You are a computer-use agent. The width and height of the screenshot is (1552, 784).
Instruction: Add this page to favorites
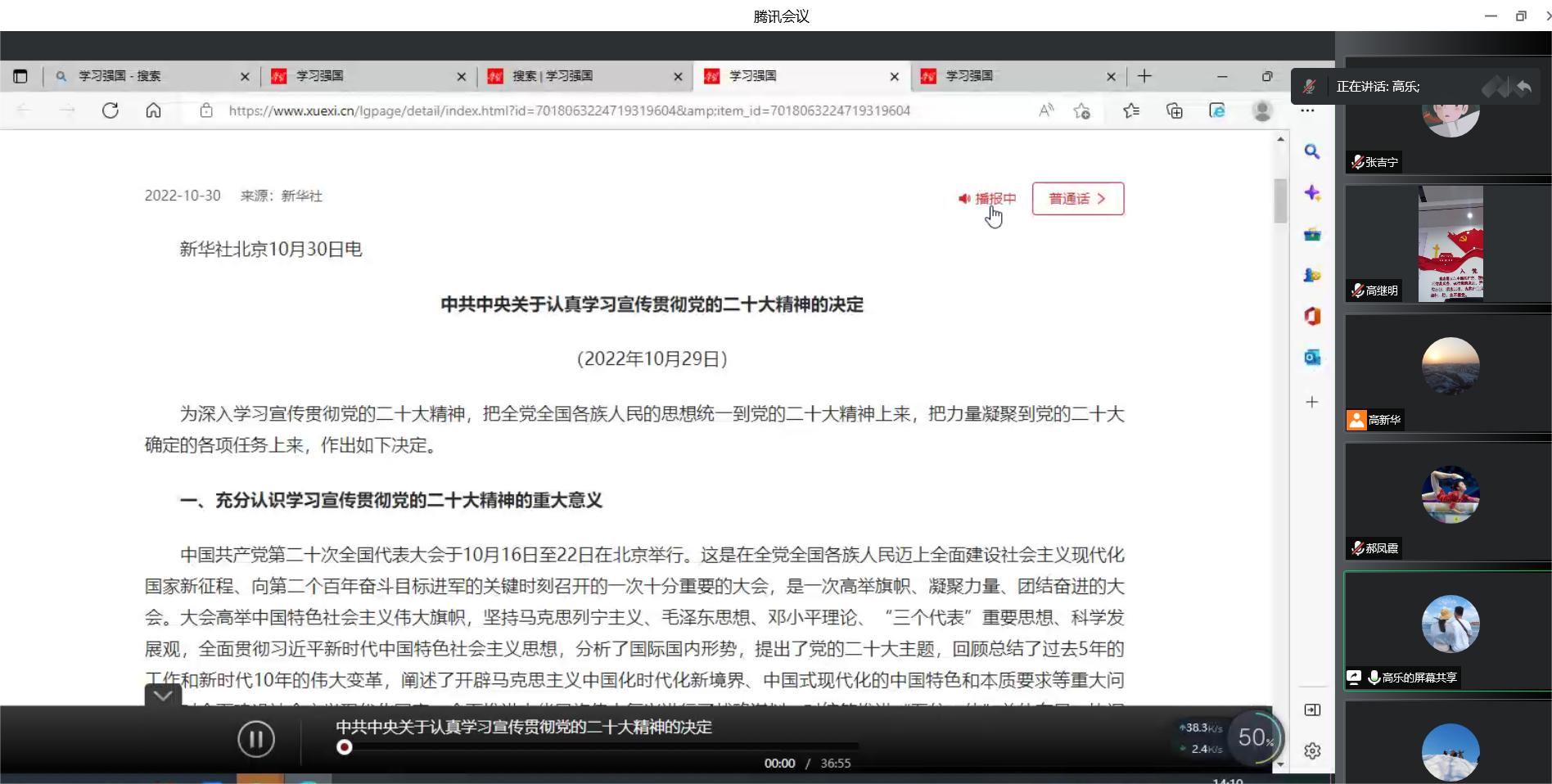(x=1082, y=110)
